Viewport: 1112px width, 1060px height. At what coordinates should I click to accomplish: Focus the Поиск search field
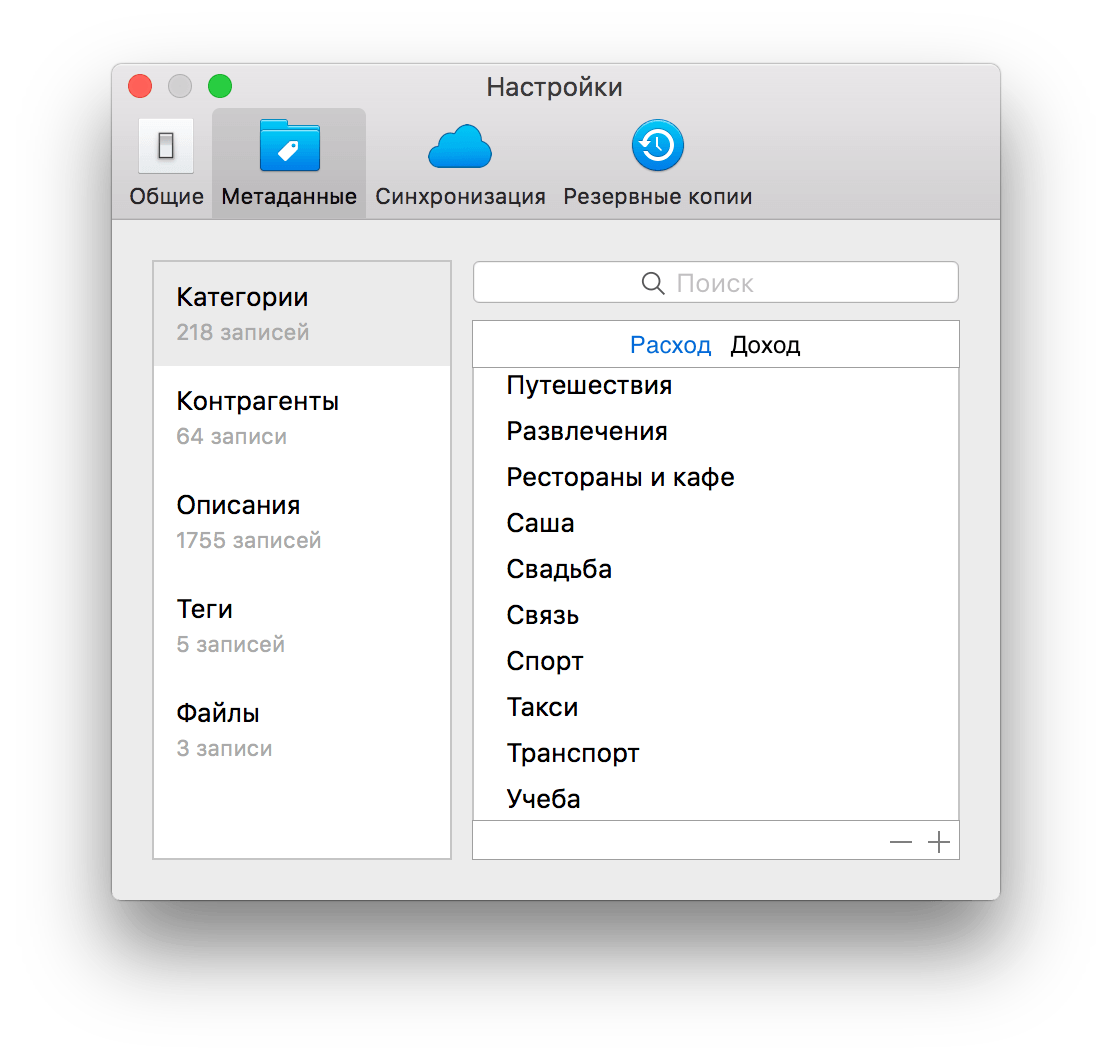716,282
